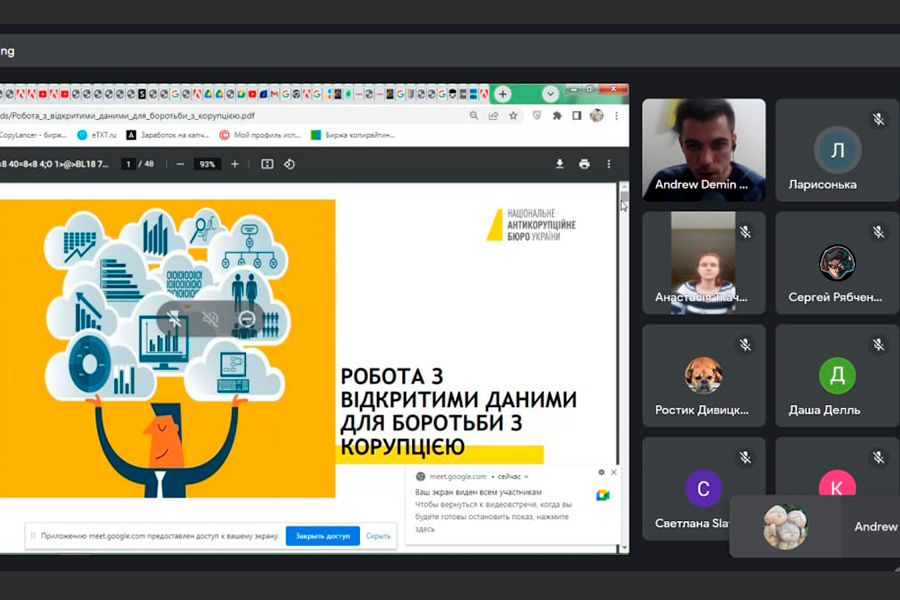
Task: Zoom out the PDF with minus button
Action: point(180,164)
